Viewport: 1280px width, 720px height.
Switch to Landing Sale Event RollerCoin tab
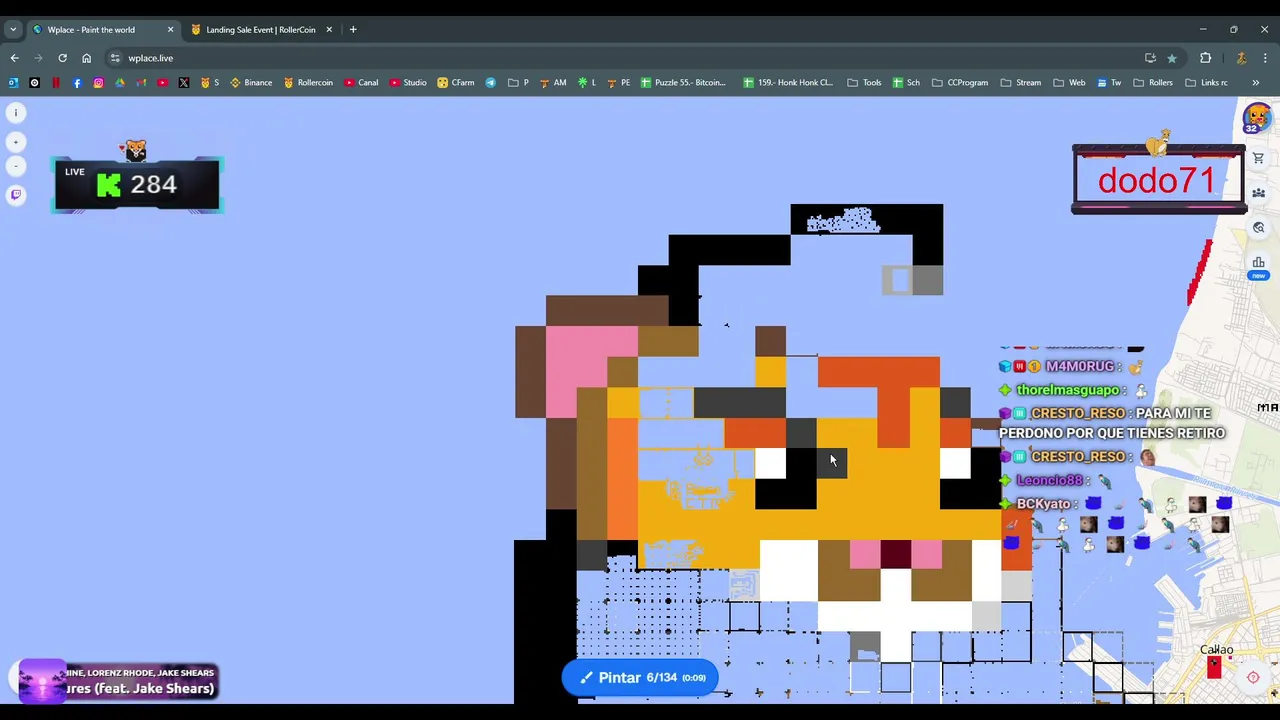click(x=261, y=30)
